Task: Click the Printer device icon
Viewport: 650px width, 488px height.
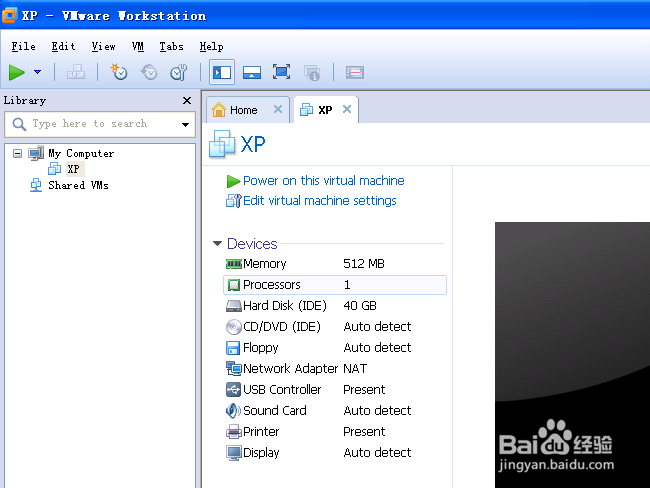Action: [x=234, y=432]
